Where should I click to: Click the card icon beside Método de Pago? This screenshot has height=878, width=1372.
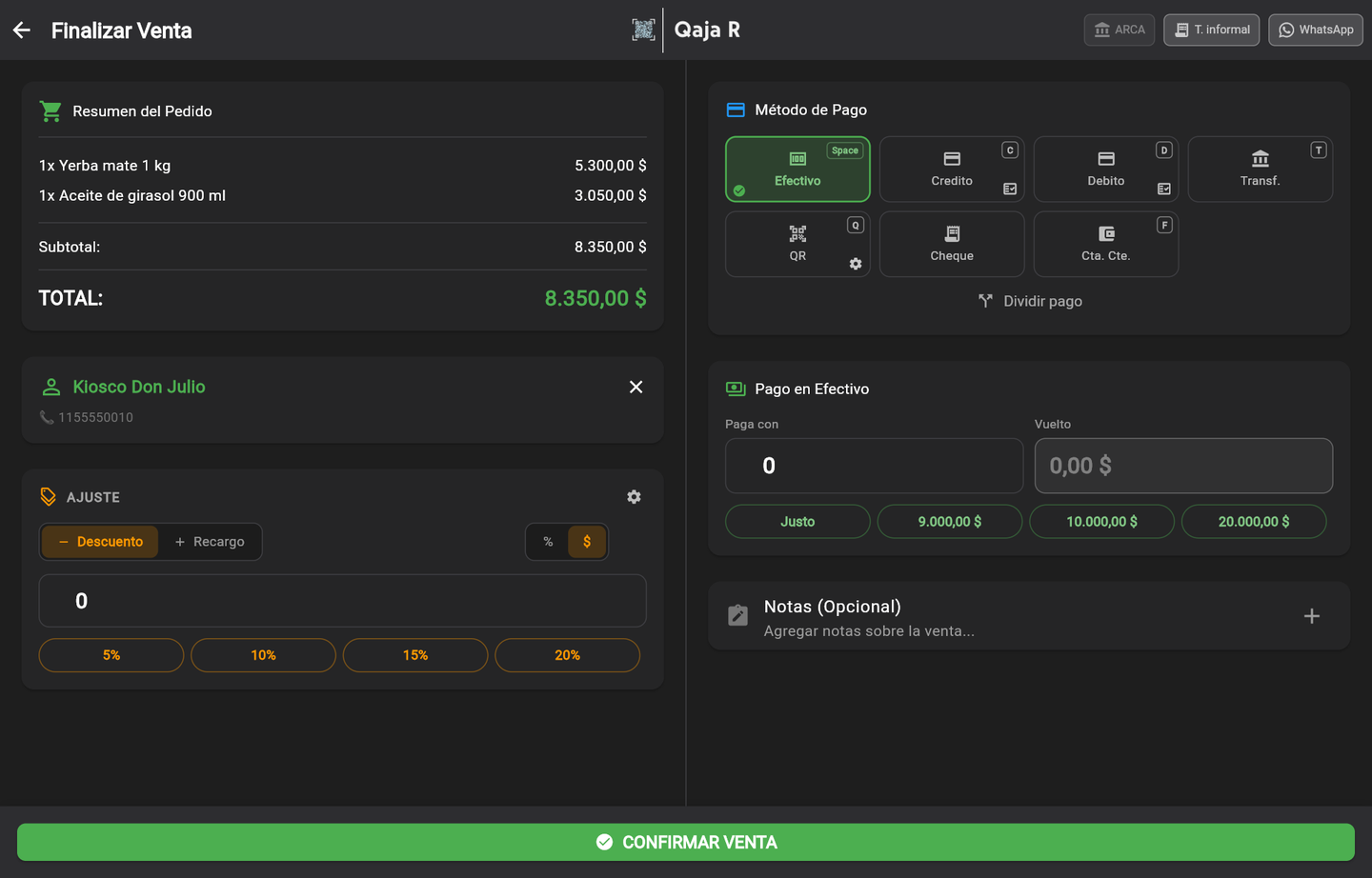[x=736, y=110]
